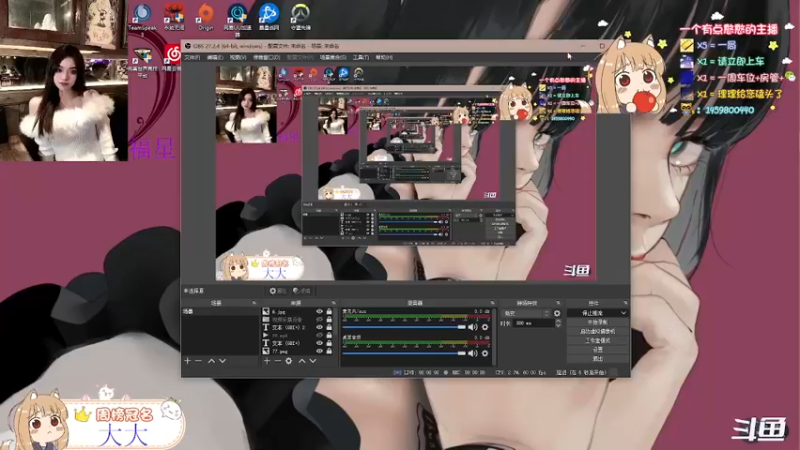Toggle the lock on the 视频采集设备 source
The height and width of the screenshot is (450, 800).
[329, 319]
